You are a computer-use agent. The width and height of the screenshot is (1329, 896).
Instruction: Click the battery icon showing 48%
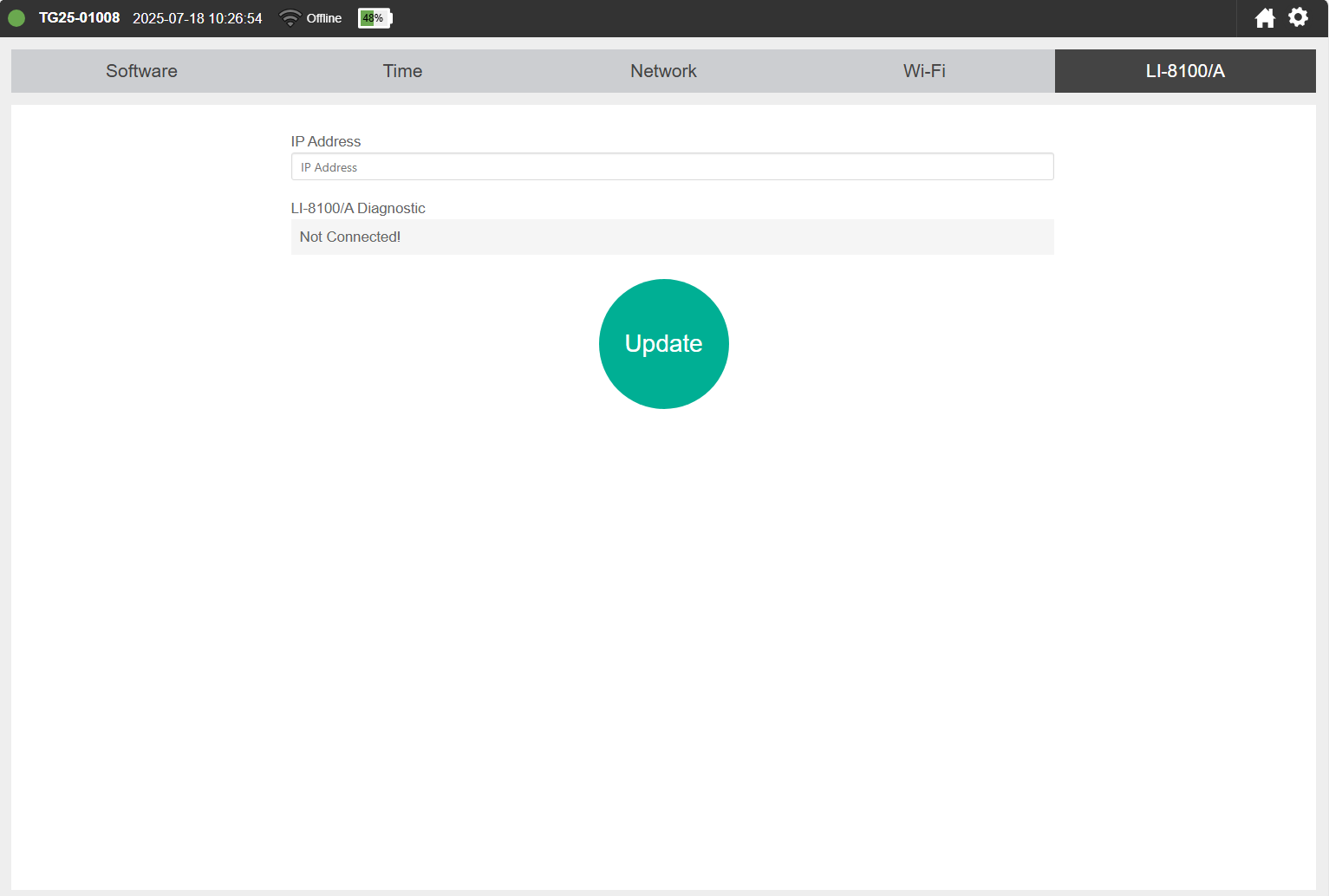click(x=375, y=18)
